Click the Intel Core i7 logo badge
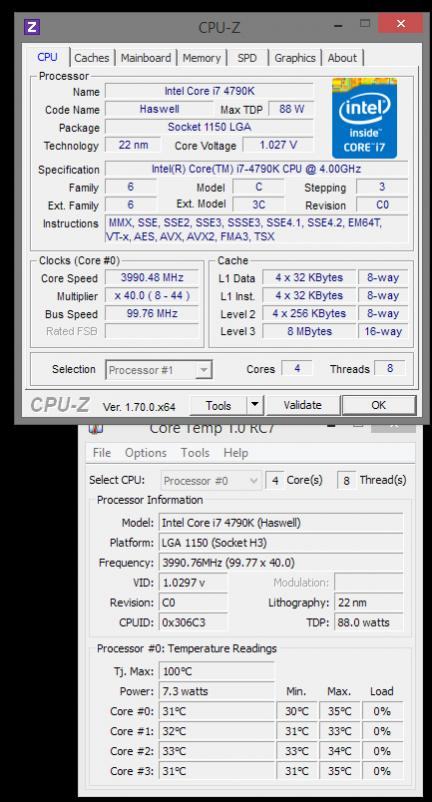 (x=364, y=118)
